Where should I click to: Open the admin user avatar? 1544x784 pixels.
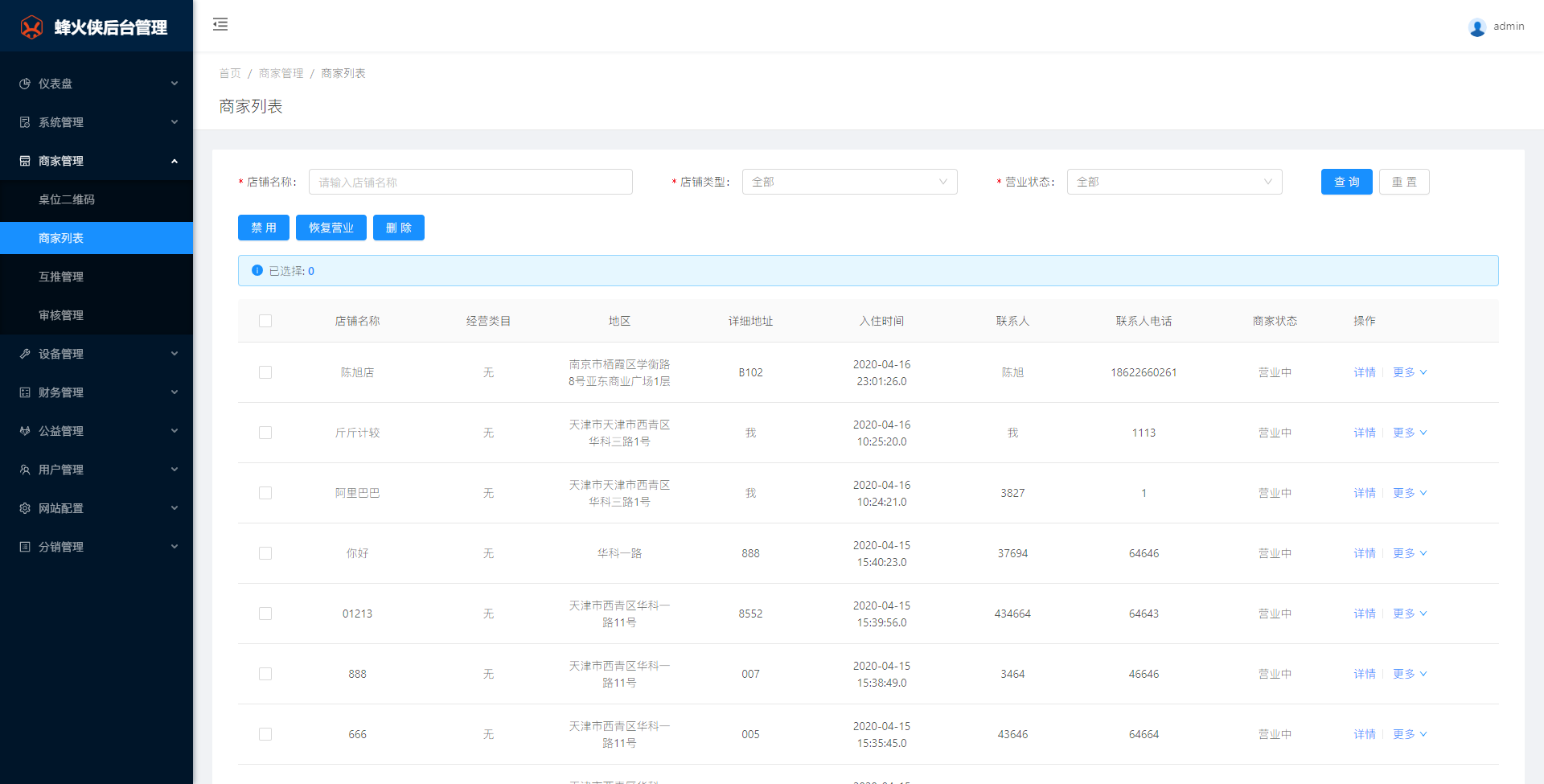tap(1476, 27)
